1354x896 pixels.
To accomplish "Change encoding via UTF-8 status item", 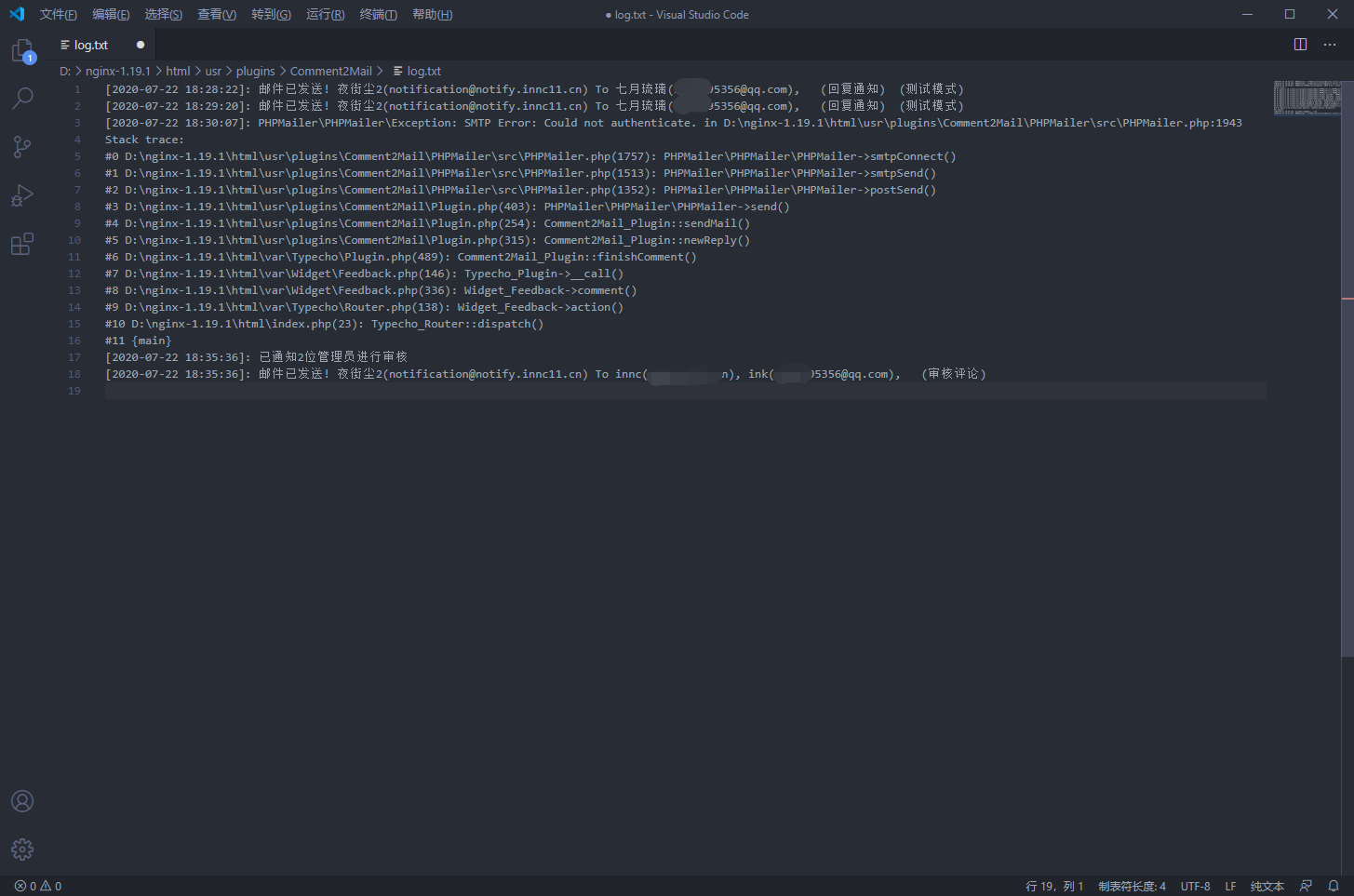I will pyautogui.click(x=1195, y=886).
